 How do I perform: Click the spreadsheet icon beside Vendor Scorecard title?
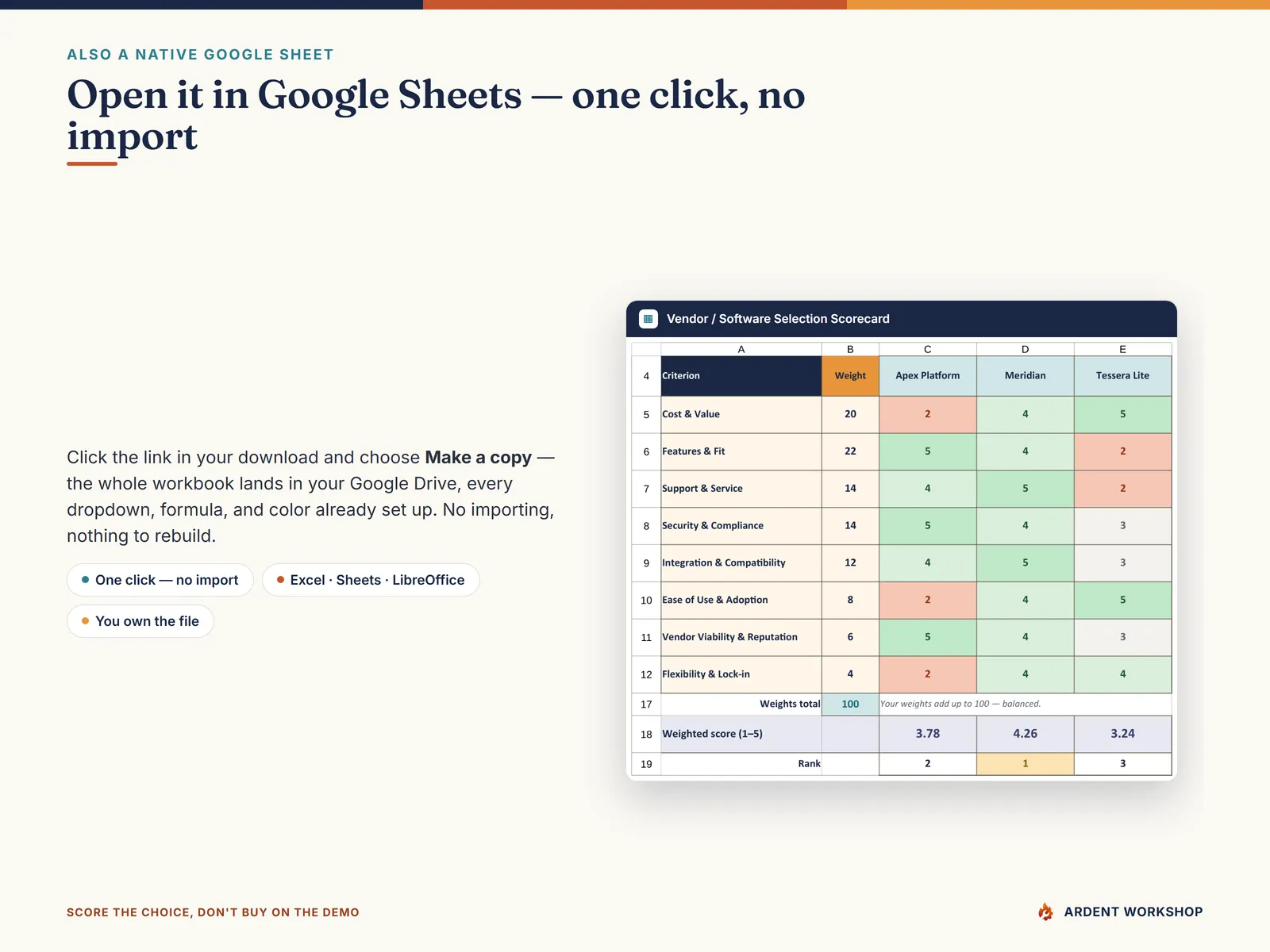point(648,319)
